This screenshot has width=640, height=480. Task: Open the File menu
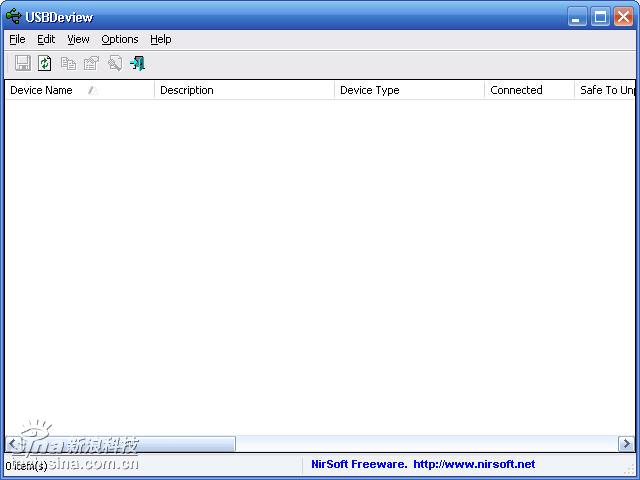(17, 39)
